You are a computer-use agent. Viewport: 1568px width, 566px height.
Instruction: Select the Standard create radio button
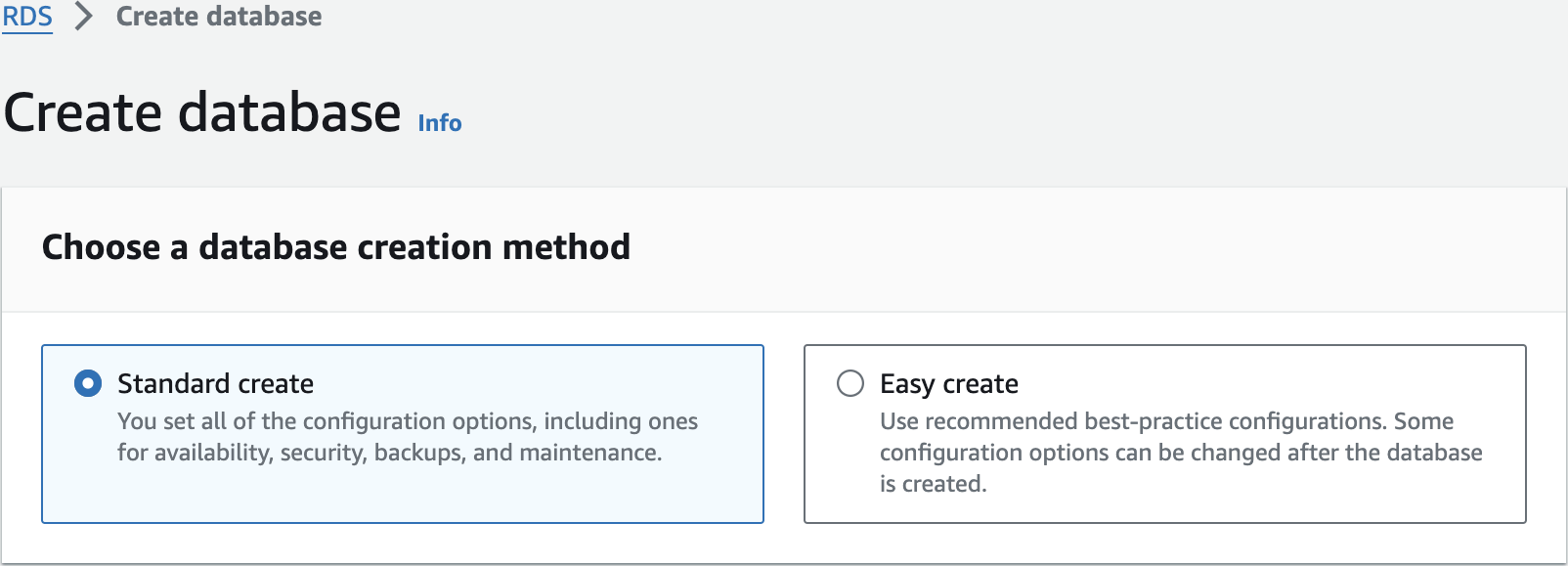[88, 383]
